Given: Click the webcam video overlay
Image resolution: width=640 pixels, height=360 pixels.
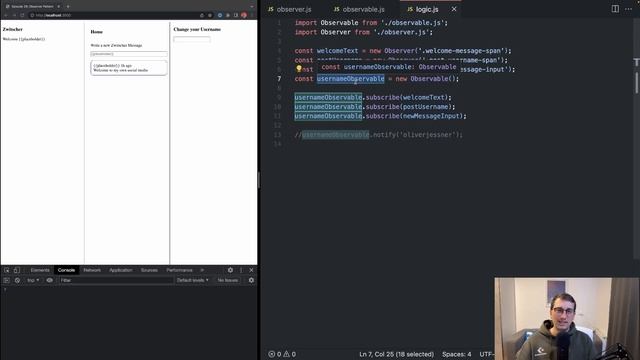Looking at the screenshot, I should click(x=567, y=319).
